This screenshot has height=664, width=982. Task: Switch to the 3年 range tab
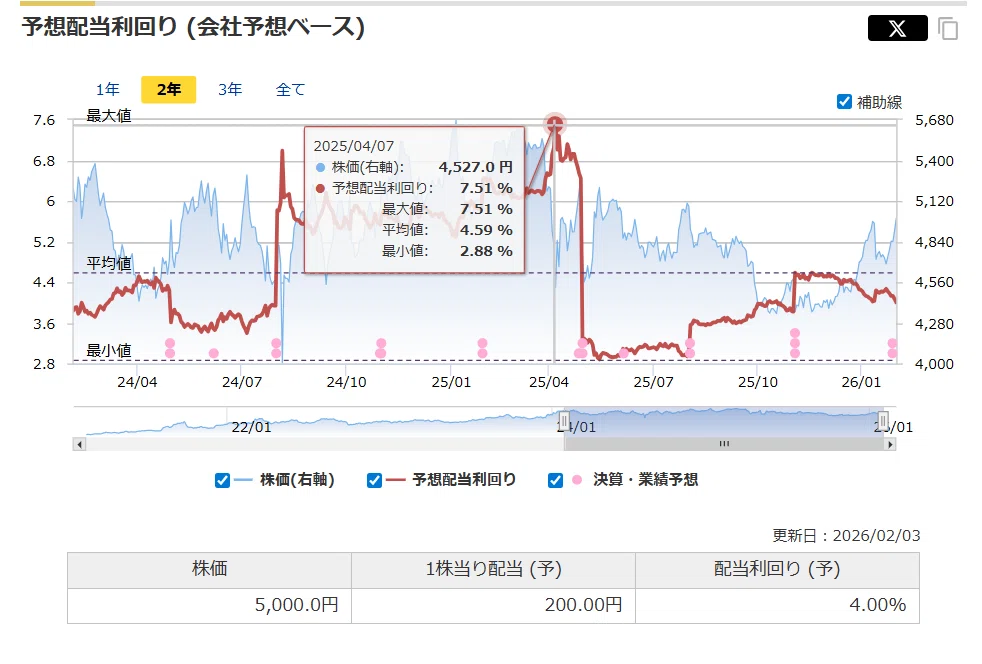230,90
